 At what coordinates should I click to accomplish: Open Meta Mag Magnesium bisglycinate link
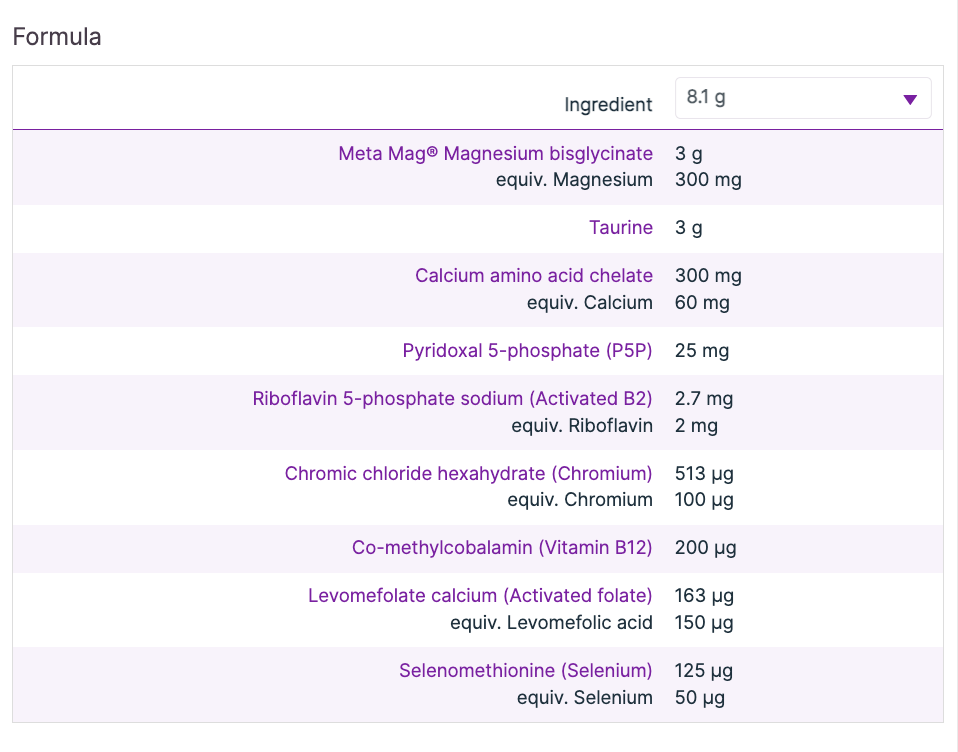pyautogui.click(x=495, y=154)
